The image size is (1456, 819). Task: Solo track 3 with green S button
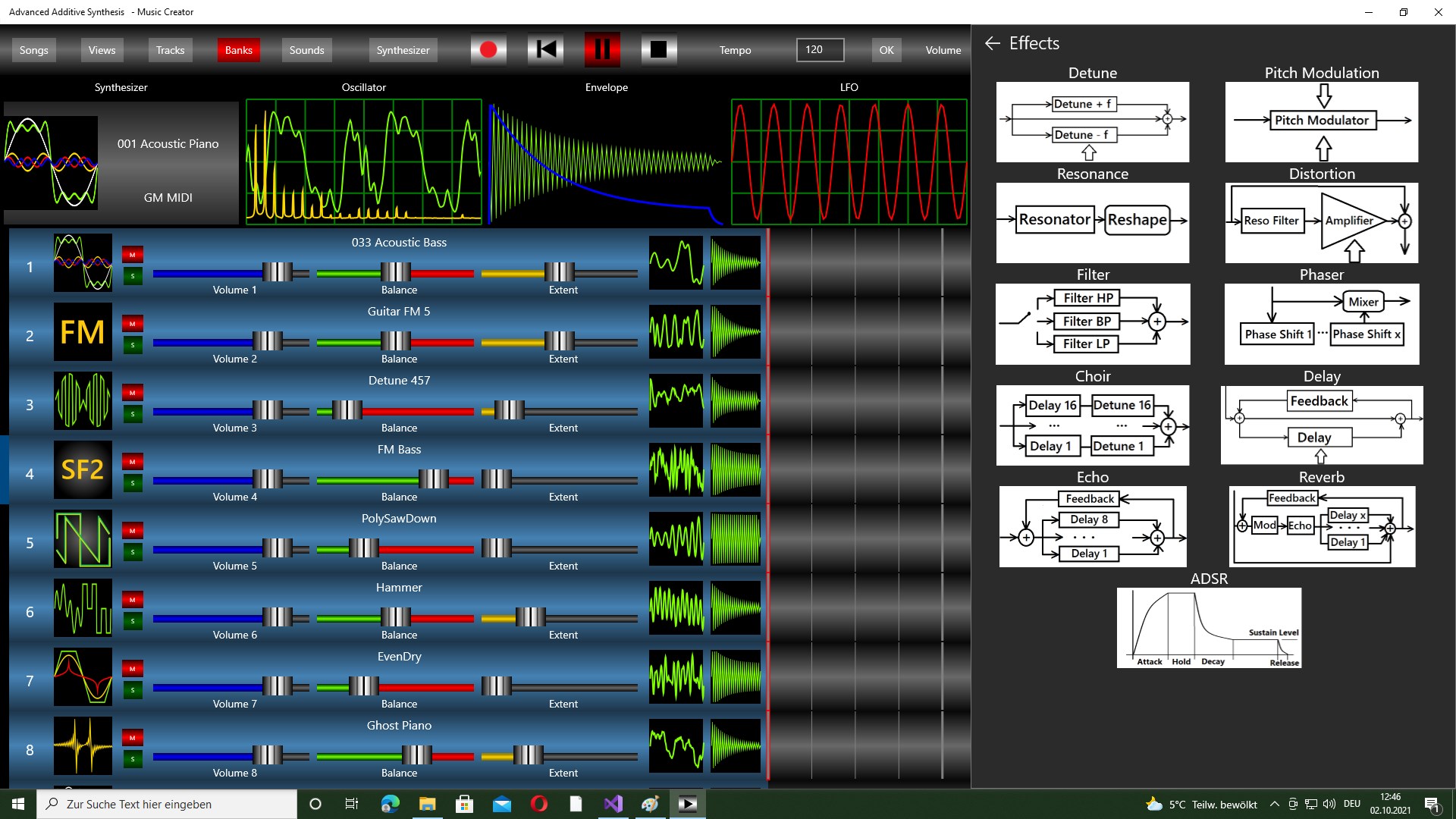(133, 414)
